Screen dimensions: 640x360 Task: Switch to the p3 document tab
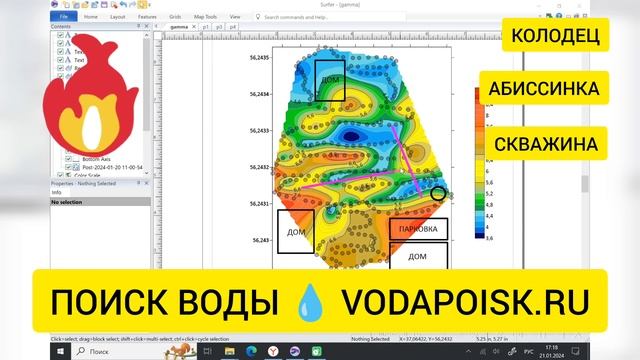(219, 27)
